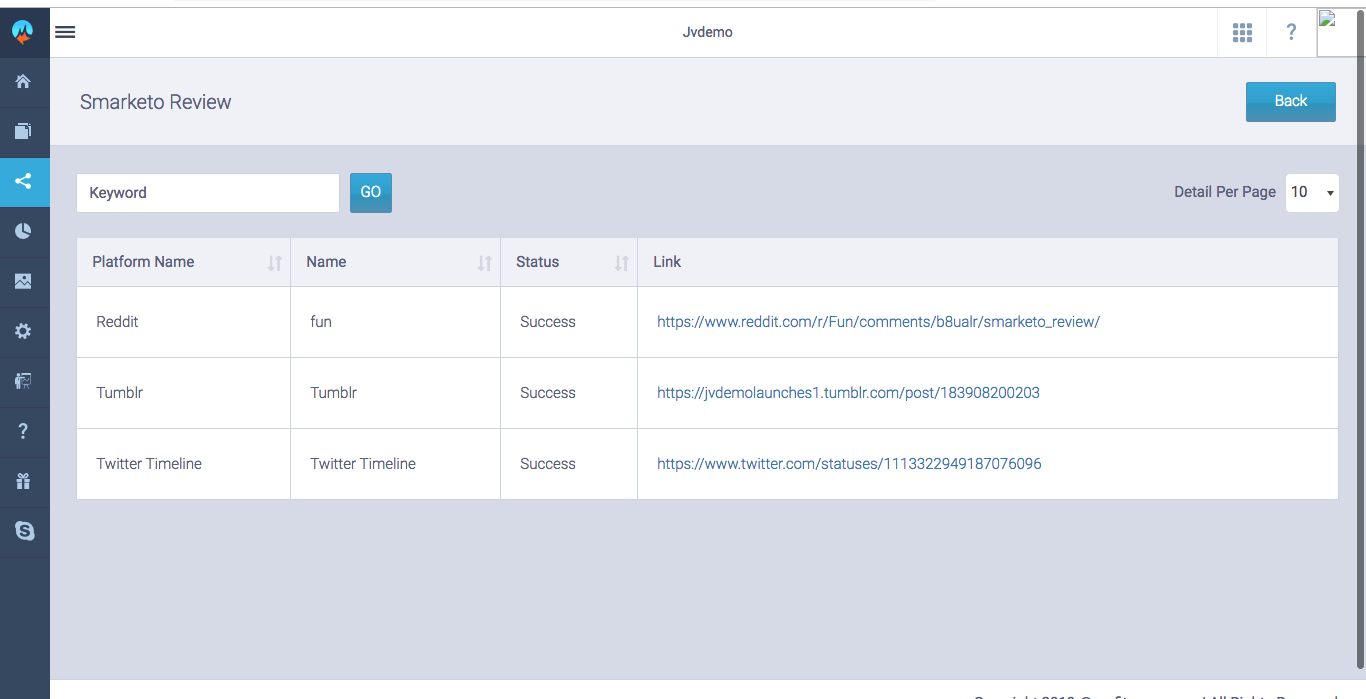This screenshot has height=699, width=1366.
Task: Click the help question mark in header
Action: 1291,33
